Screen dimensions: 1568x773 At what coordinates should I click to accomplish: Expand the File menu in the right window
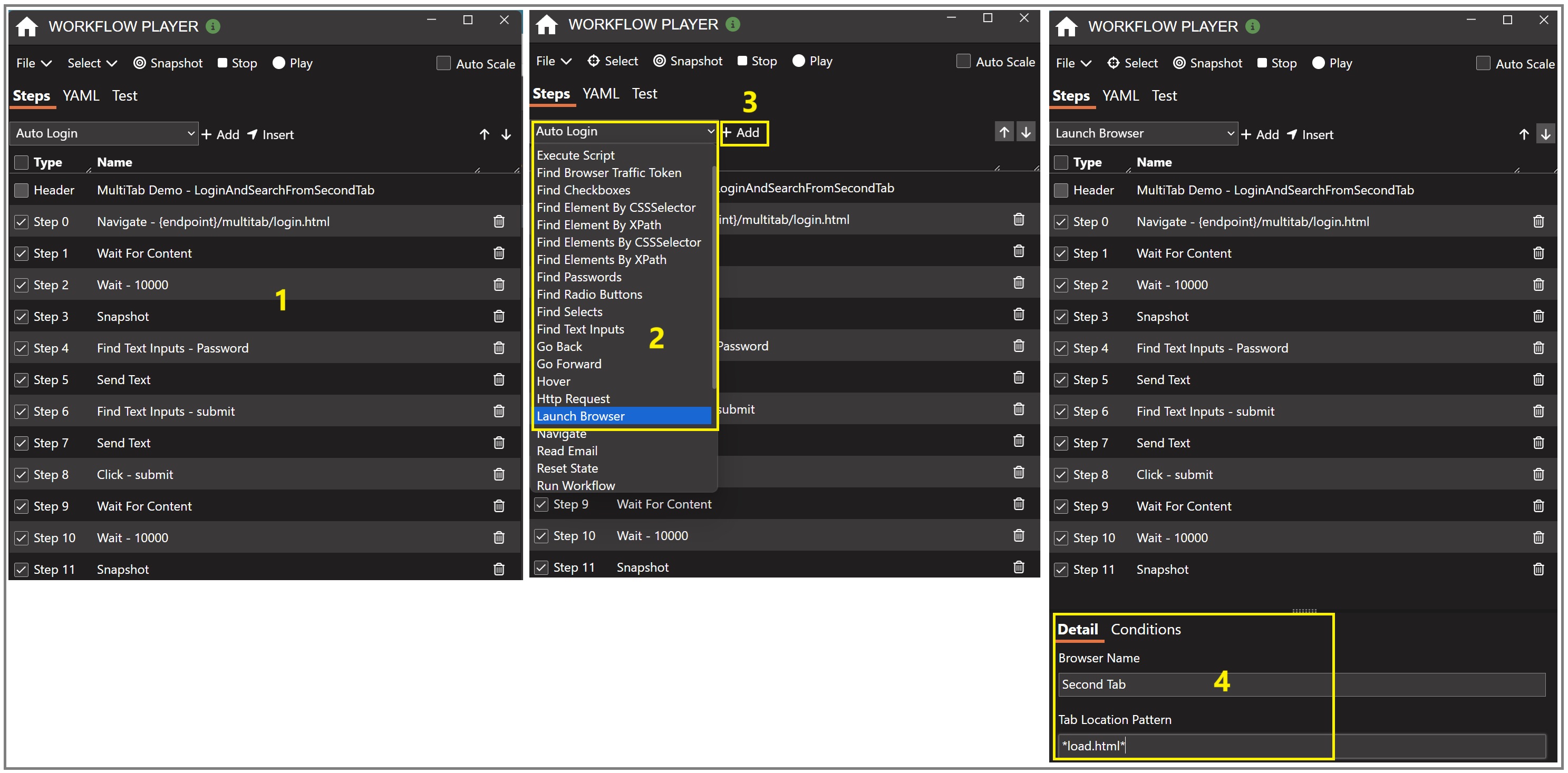1072,63
